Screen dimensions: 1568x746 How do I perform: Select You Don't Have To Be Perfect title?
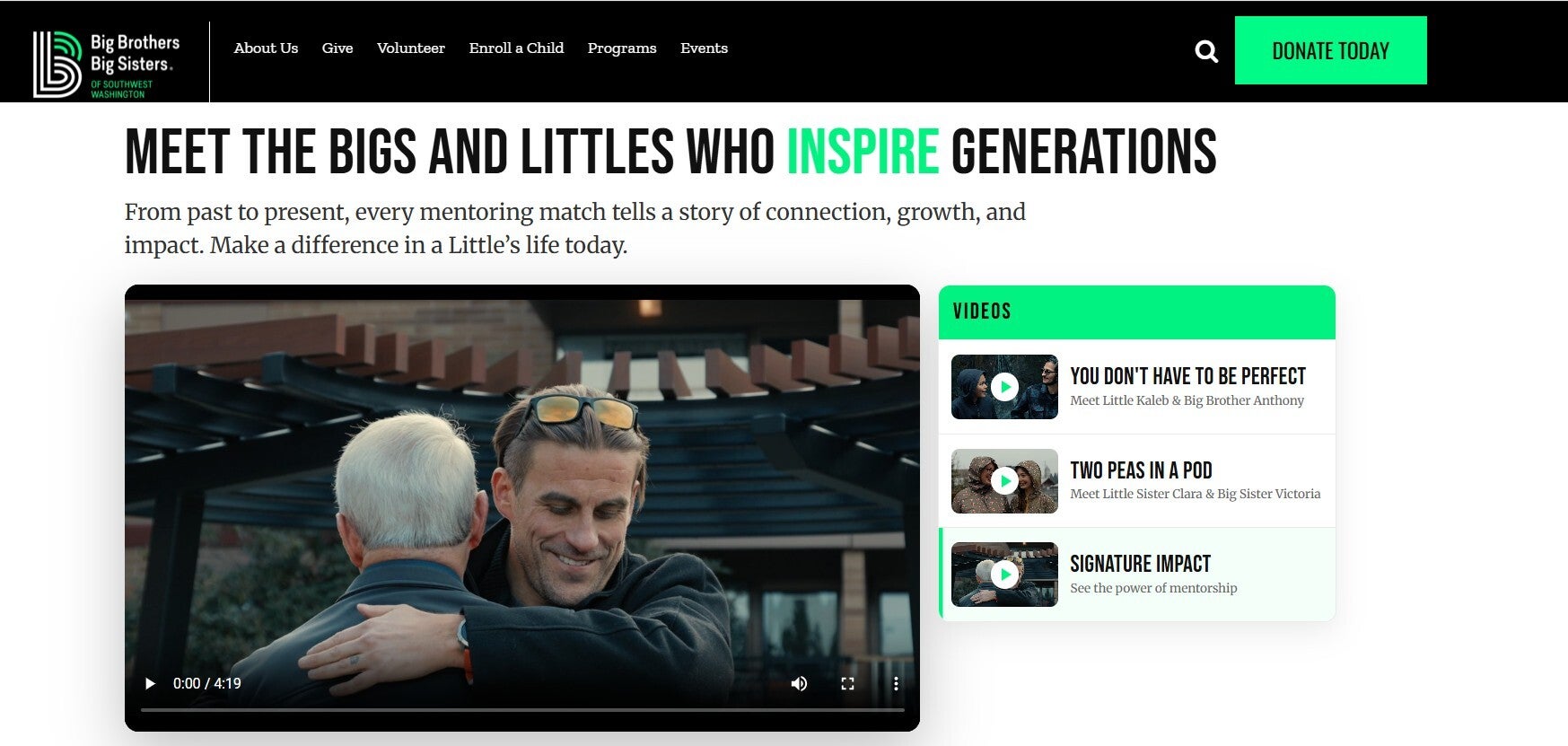point(1187,376)
